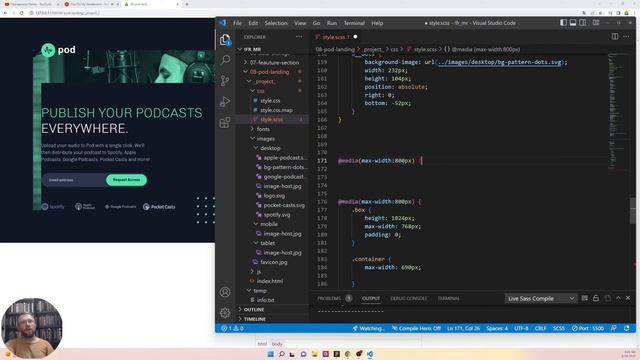Viewport: 640px width, 360px height.
Task: Open the Run and Debug view
Action: (x=225, y=102)
